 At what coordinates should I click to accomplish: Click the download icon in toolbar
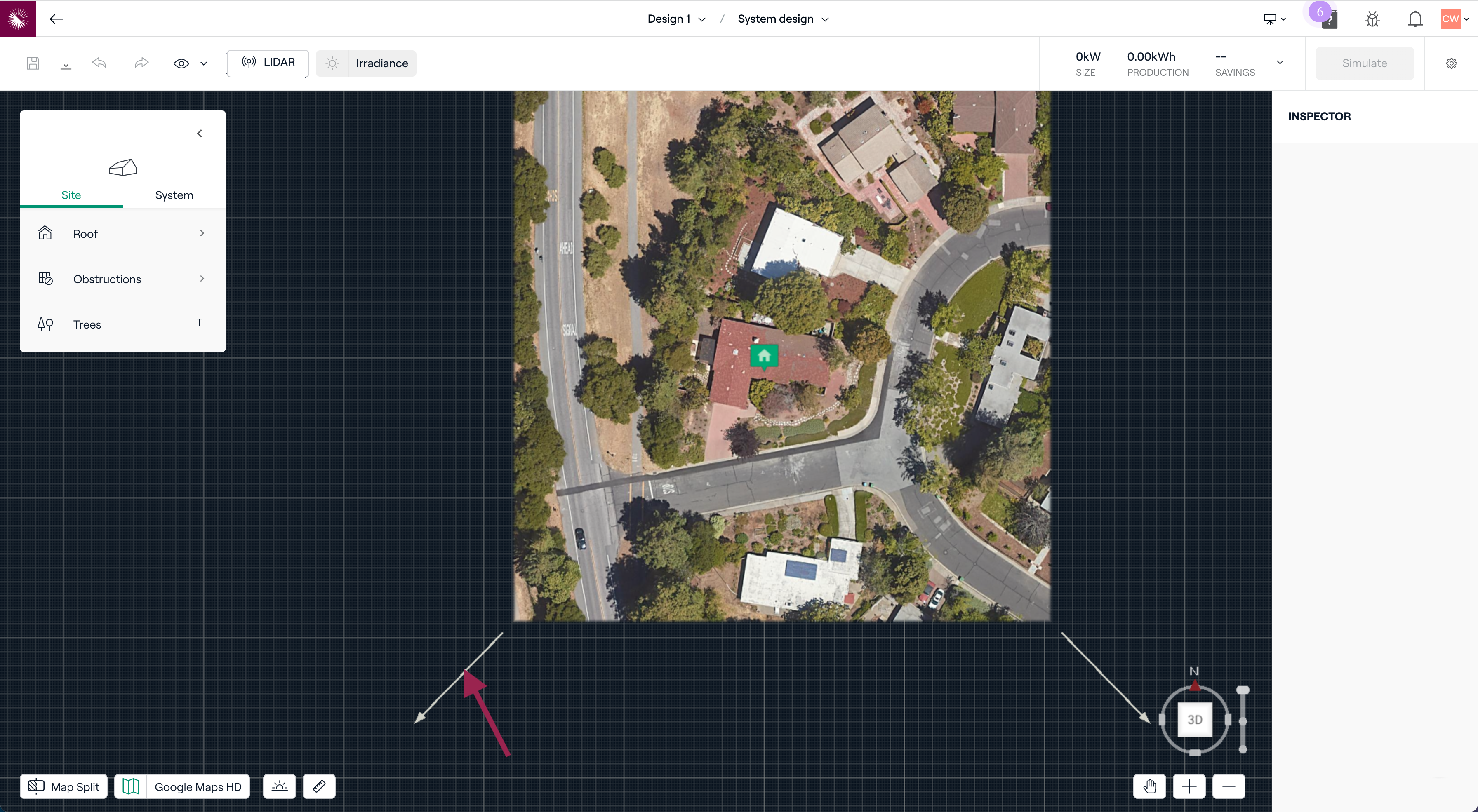point(66,63)
